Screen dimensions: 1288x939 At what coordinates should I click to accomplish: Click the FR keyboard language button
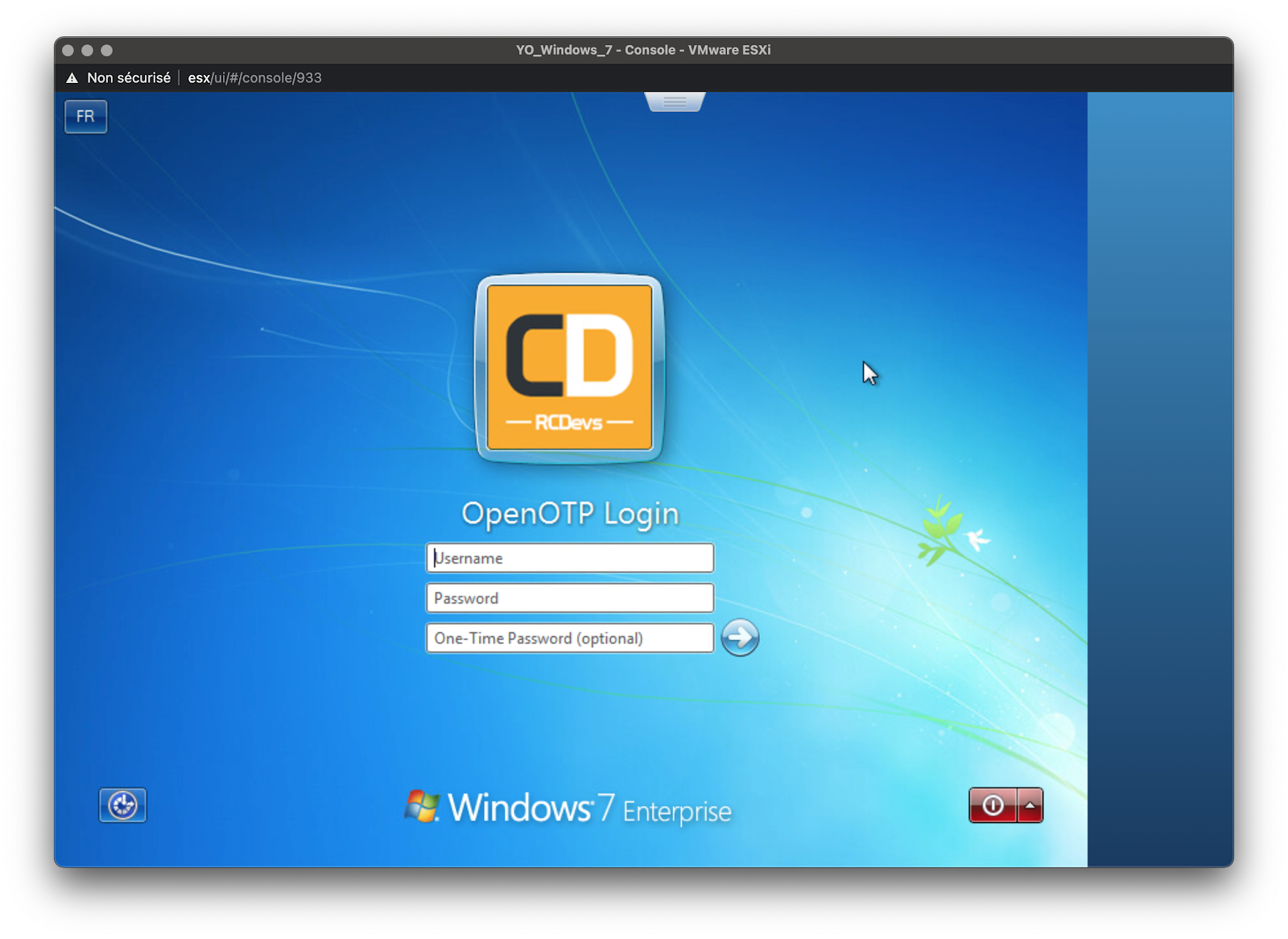[x=85, y=117]
